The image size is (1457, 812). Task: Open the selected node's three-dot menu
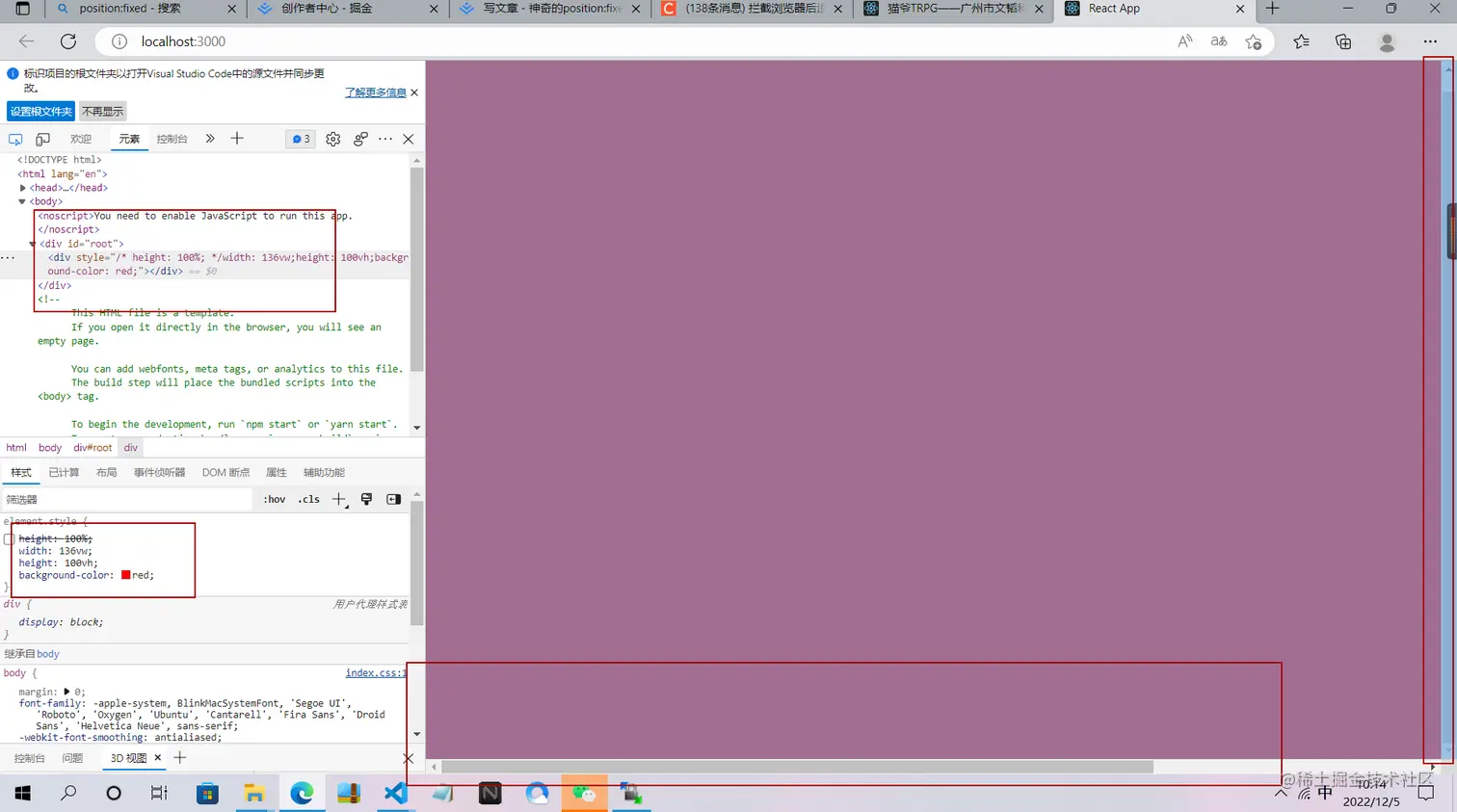tap(8, 257)
